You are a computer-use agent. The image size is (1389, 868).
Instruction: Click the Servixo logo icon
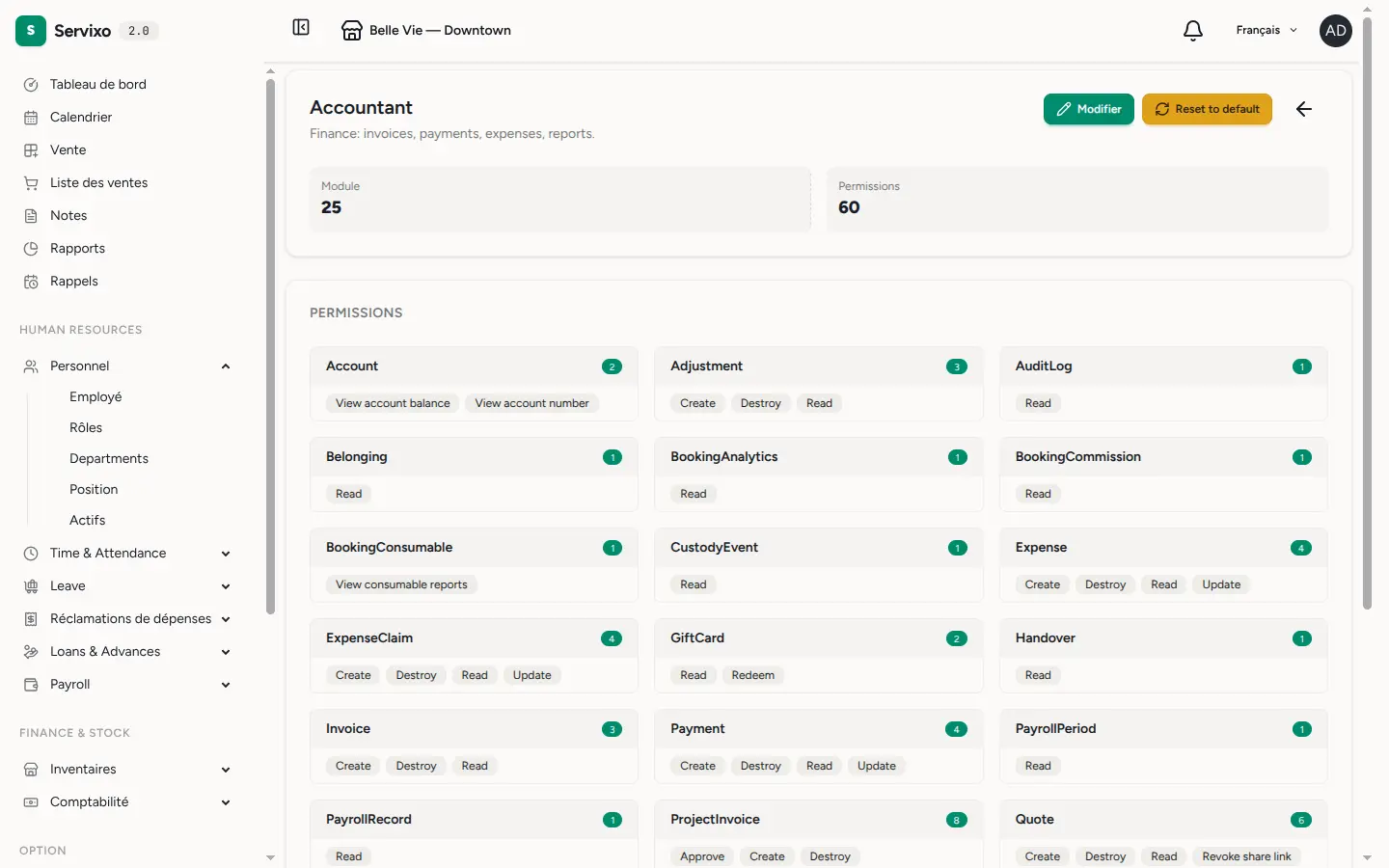tap(31, 31)
